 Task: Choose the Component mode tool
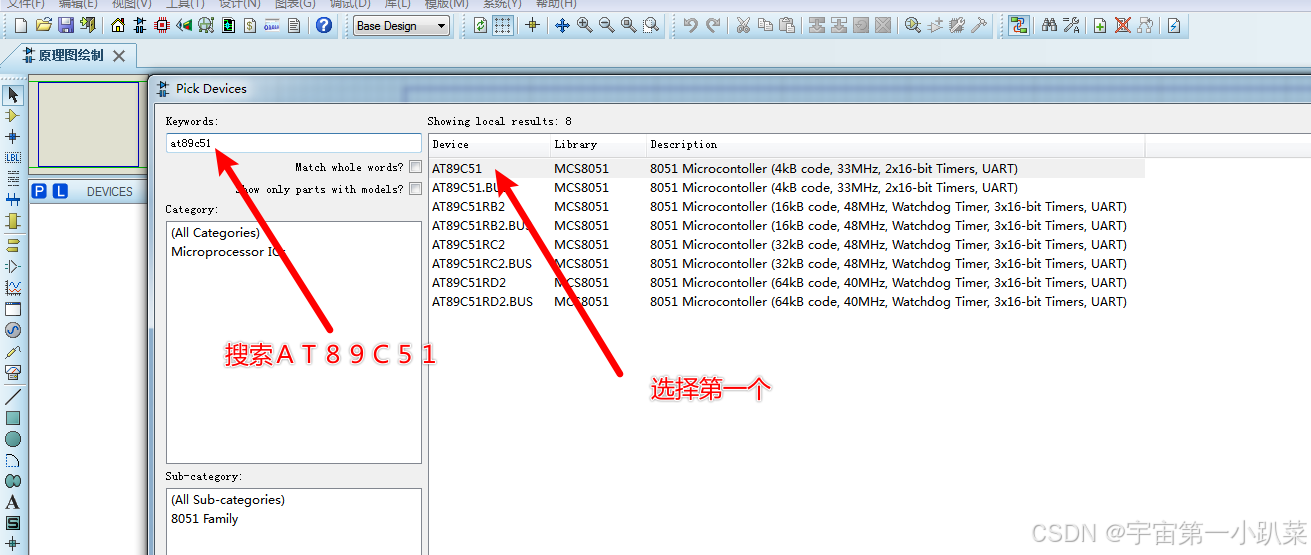(13, 116)
